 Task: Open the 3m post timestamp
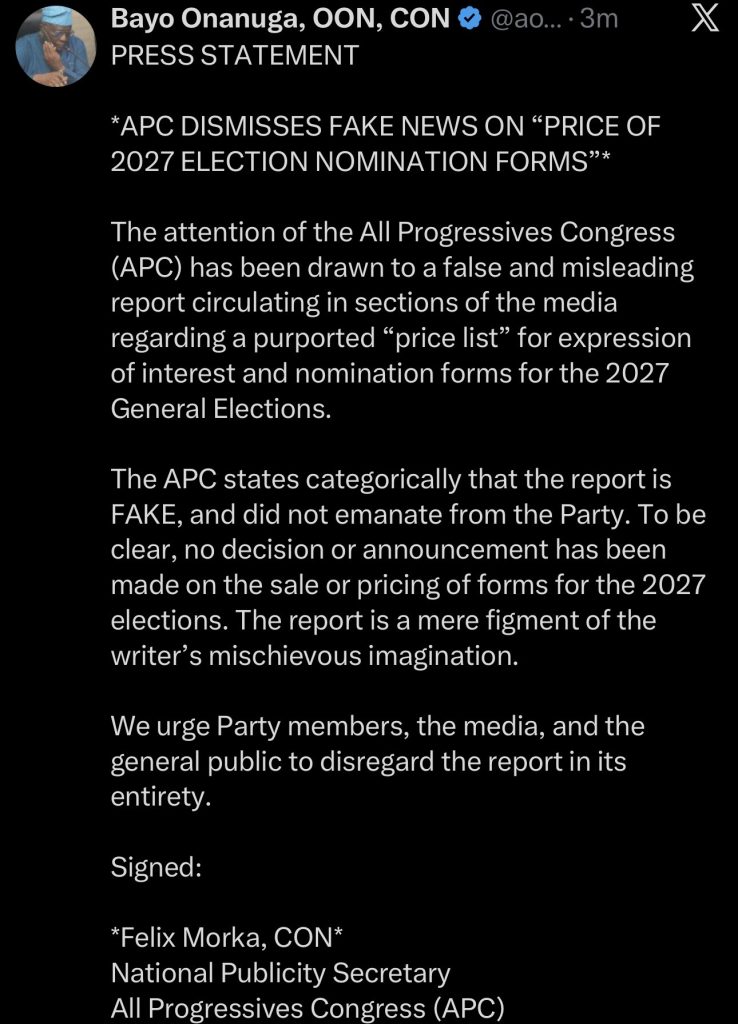tap(599, 19)
